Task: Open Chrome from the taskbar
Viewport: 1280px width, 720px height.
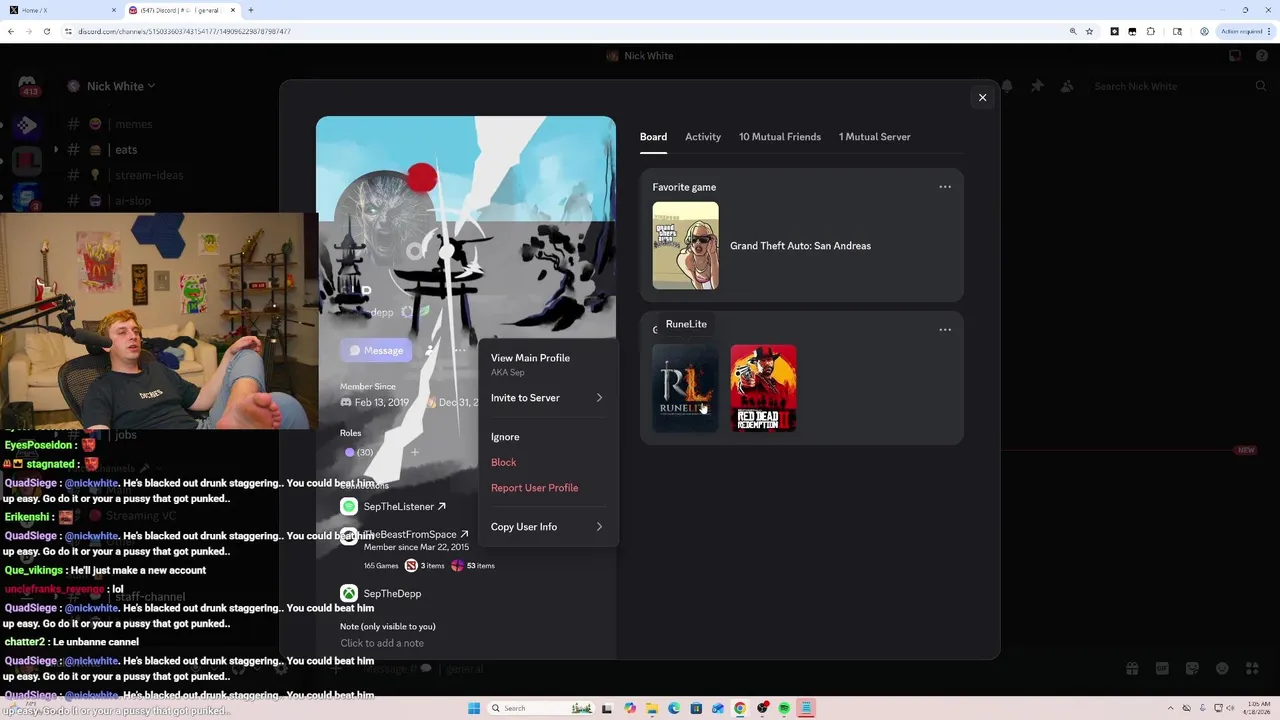Action: click(740, 708)
